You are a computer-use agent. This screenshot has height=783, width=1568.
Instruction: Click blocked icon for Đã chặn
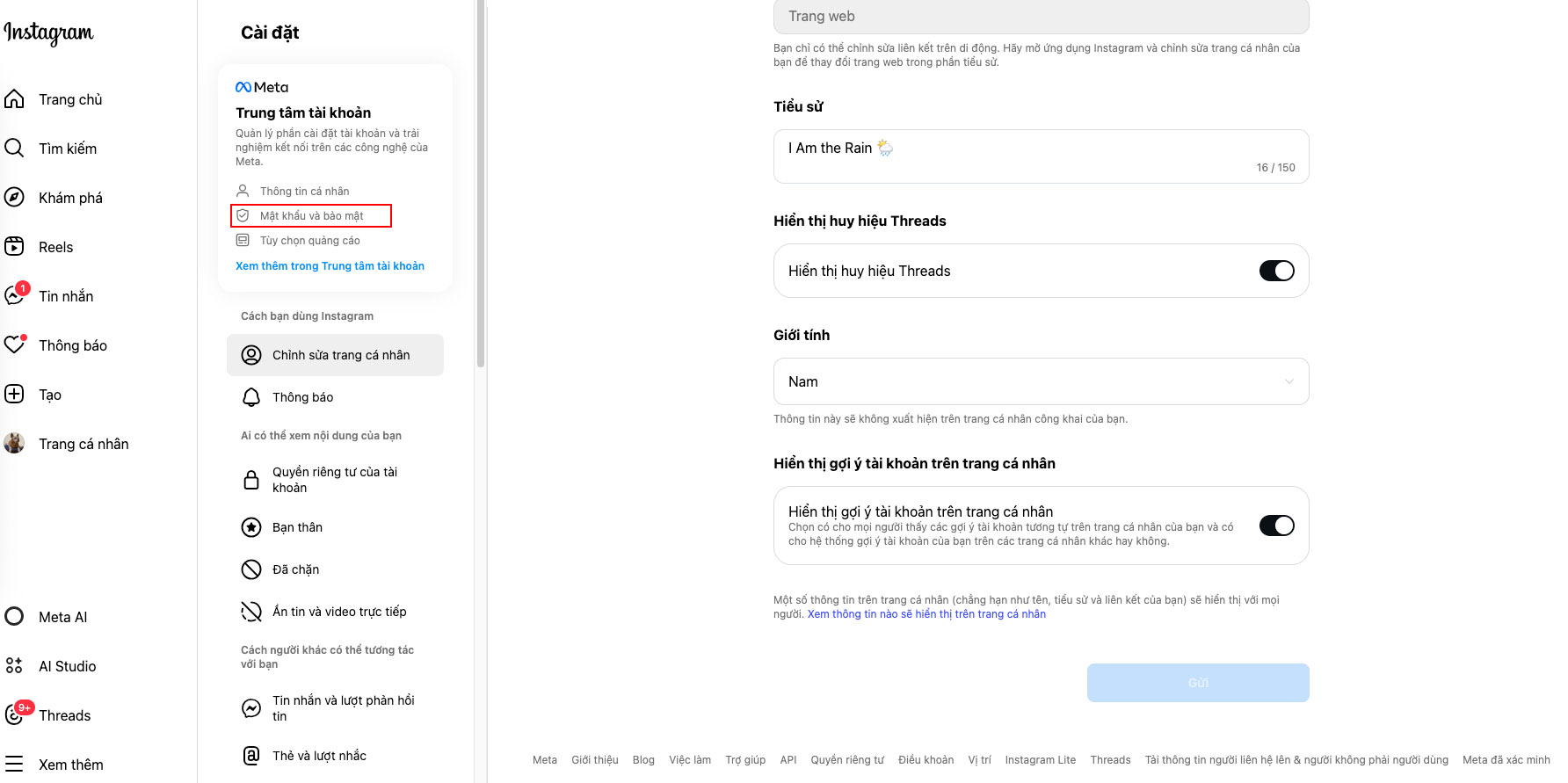251,569
